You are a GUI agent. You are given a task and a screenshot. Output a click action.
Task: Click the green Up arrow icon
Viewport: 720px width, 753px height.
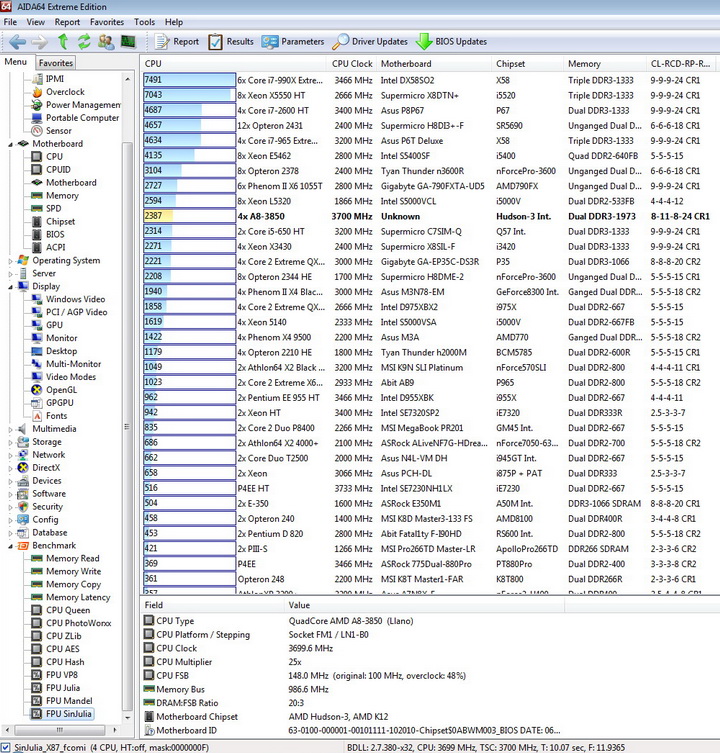[x=63, y=42]
